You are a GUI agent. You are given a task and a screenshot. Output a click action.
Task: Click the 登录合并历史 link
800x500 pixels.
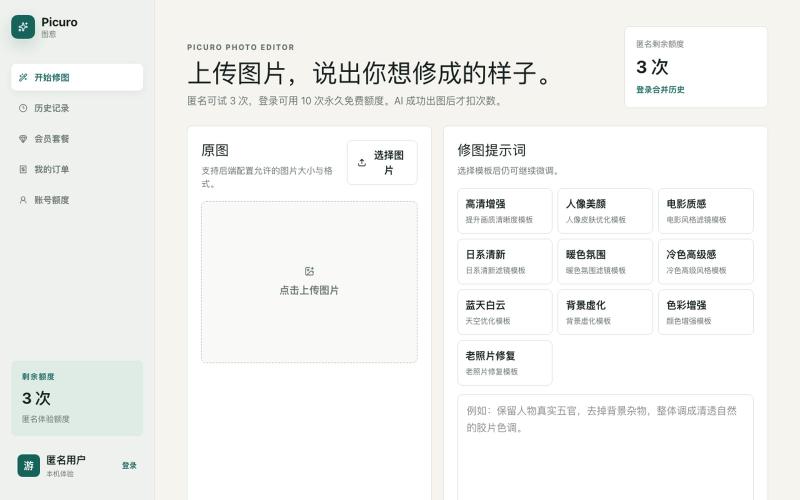tap(660, 90)
